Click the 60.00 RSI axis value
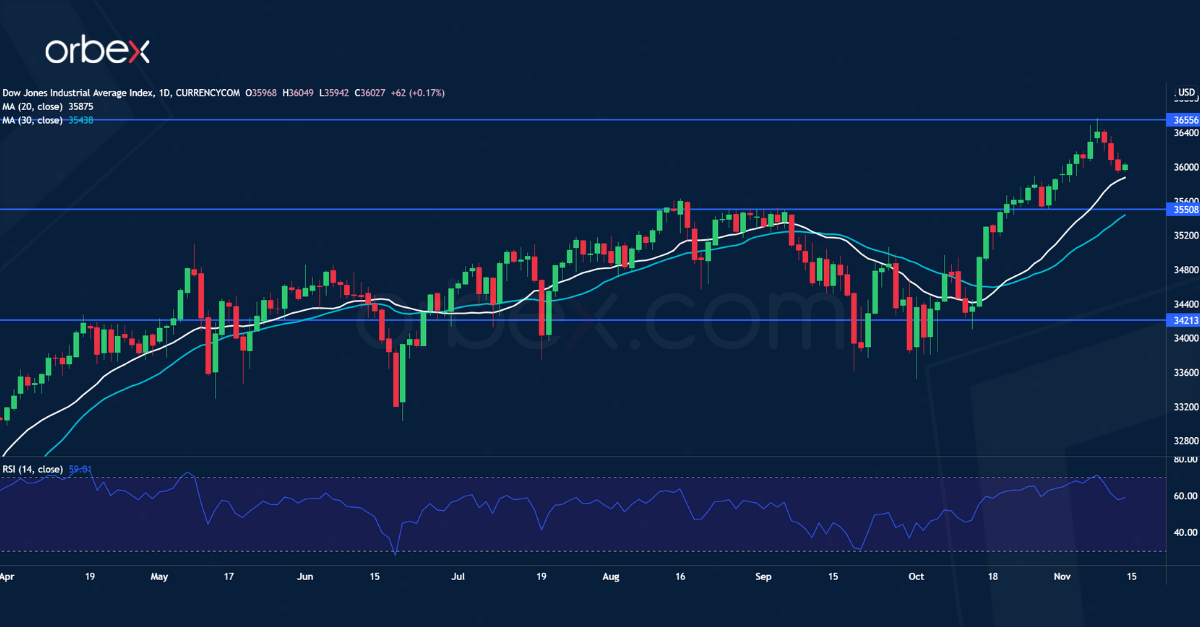The image size is (1200, 627). pos(1184,496)
